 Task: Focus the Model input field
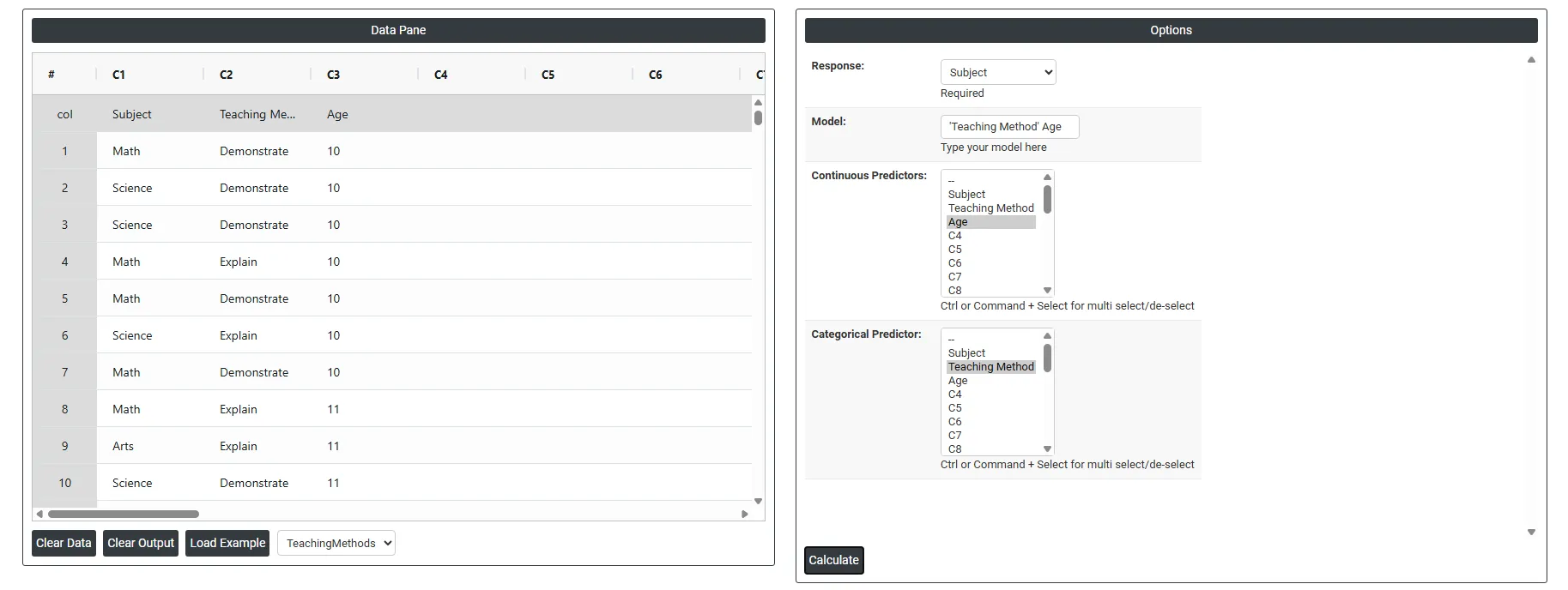(1009, 126)
